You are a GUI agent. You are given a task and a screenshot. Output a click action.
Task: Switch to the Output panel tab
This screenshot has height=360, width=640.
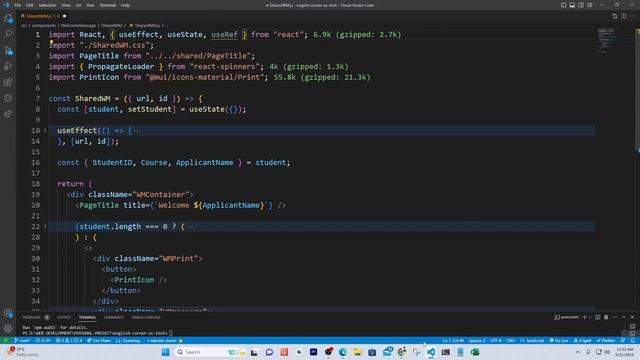click(x=64, y=317)
